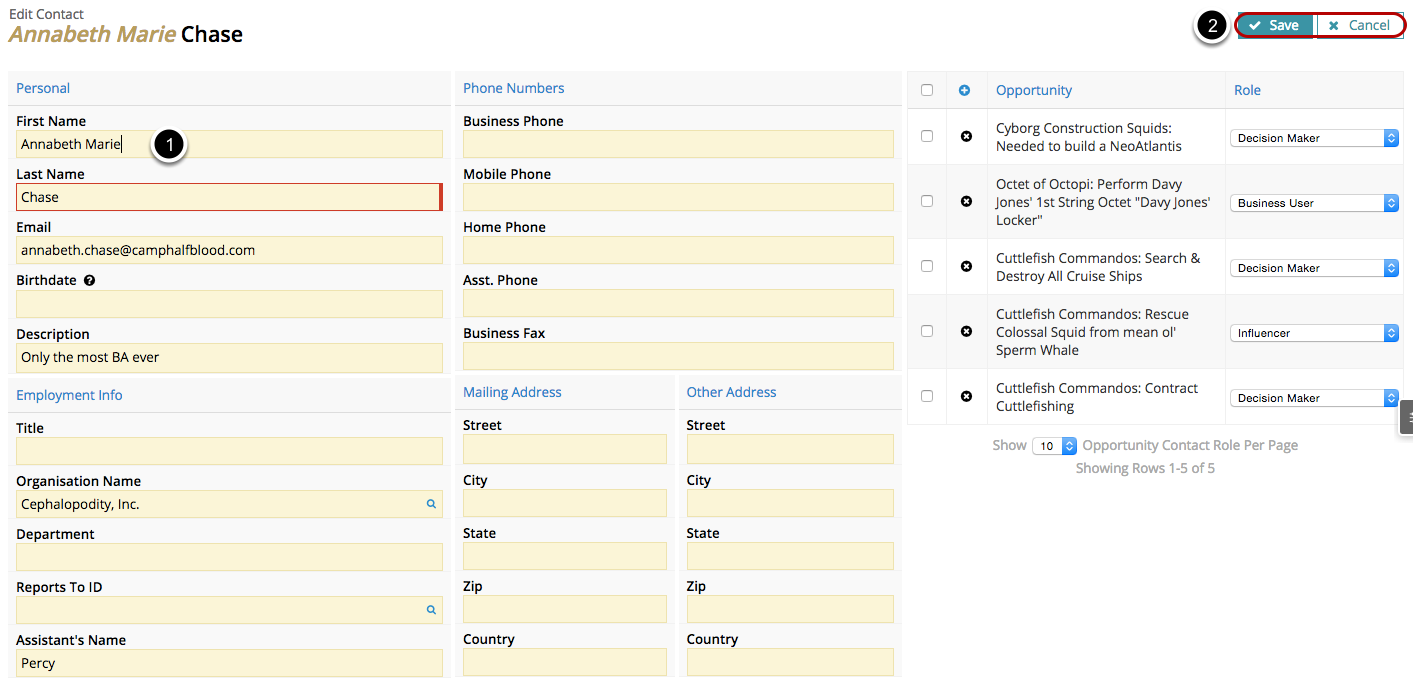
Task: Remove the Contract Cuttlefishing opportunity row
Action: (966, 396)
